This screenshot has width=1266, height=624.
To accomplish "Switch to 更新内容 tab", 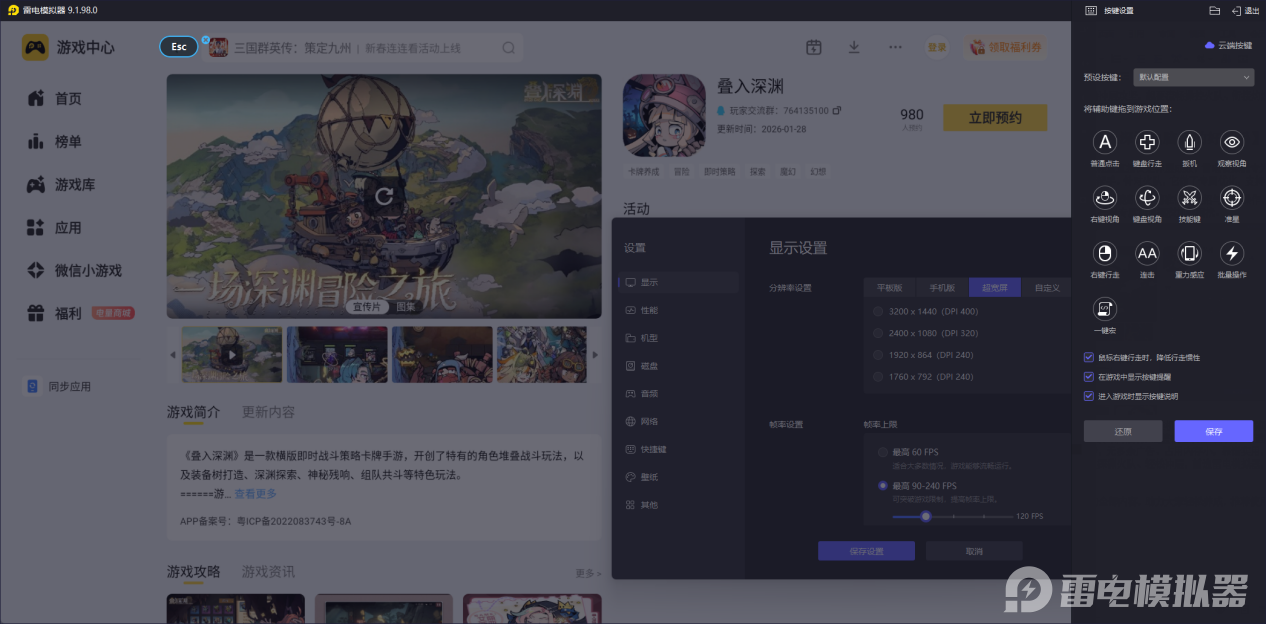I will pyautogui.click(x=268, y=412).
